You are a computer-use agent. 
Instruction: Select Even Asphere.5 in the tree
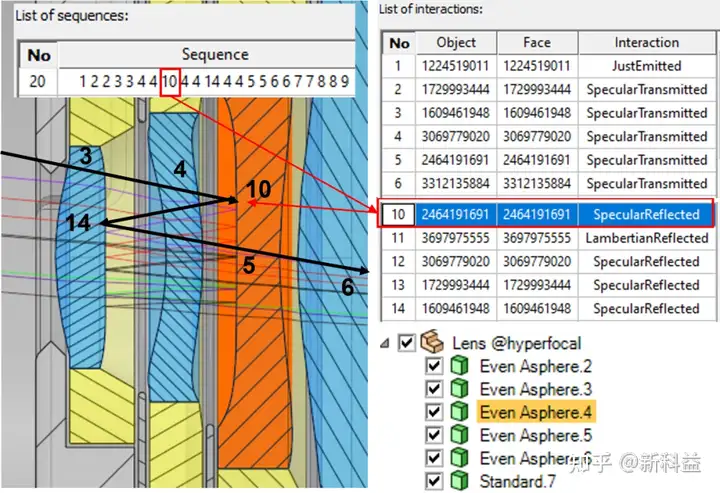click(535, 435)
